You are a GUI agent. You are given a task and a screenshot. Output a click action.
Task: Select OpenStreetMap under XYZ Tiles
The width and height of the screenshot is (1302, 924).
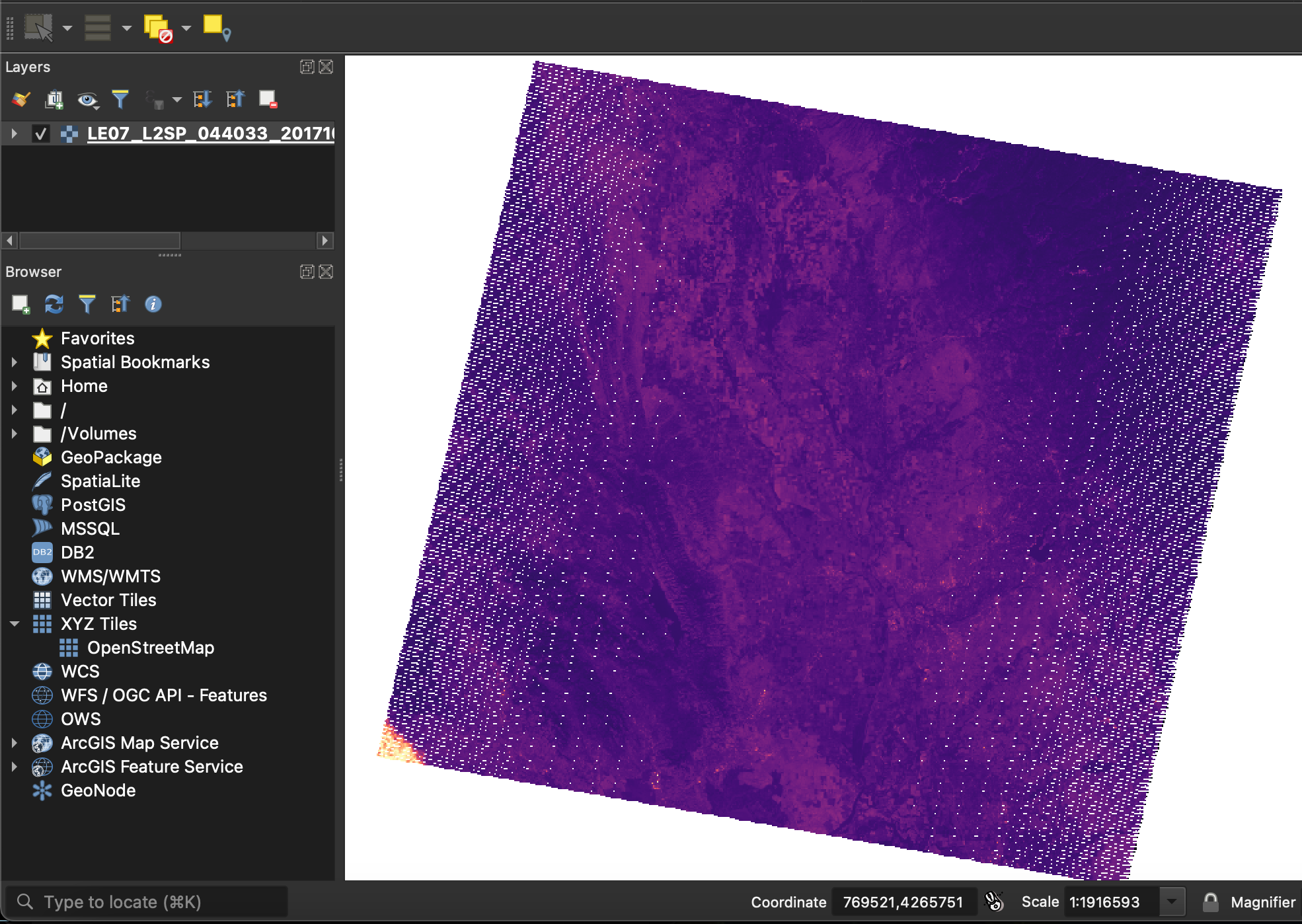click(x=150, y=648)
